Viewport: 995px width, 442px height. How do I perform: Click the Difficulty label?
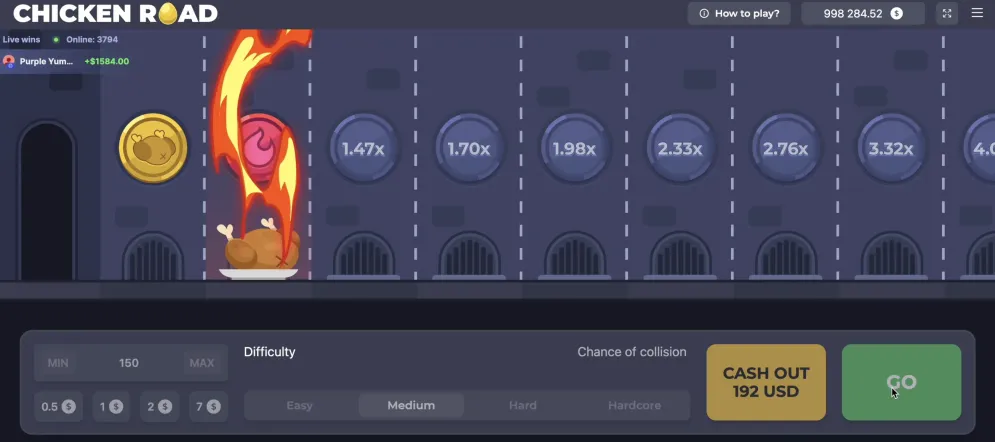(270, 352)
